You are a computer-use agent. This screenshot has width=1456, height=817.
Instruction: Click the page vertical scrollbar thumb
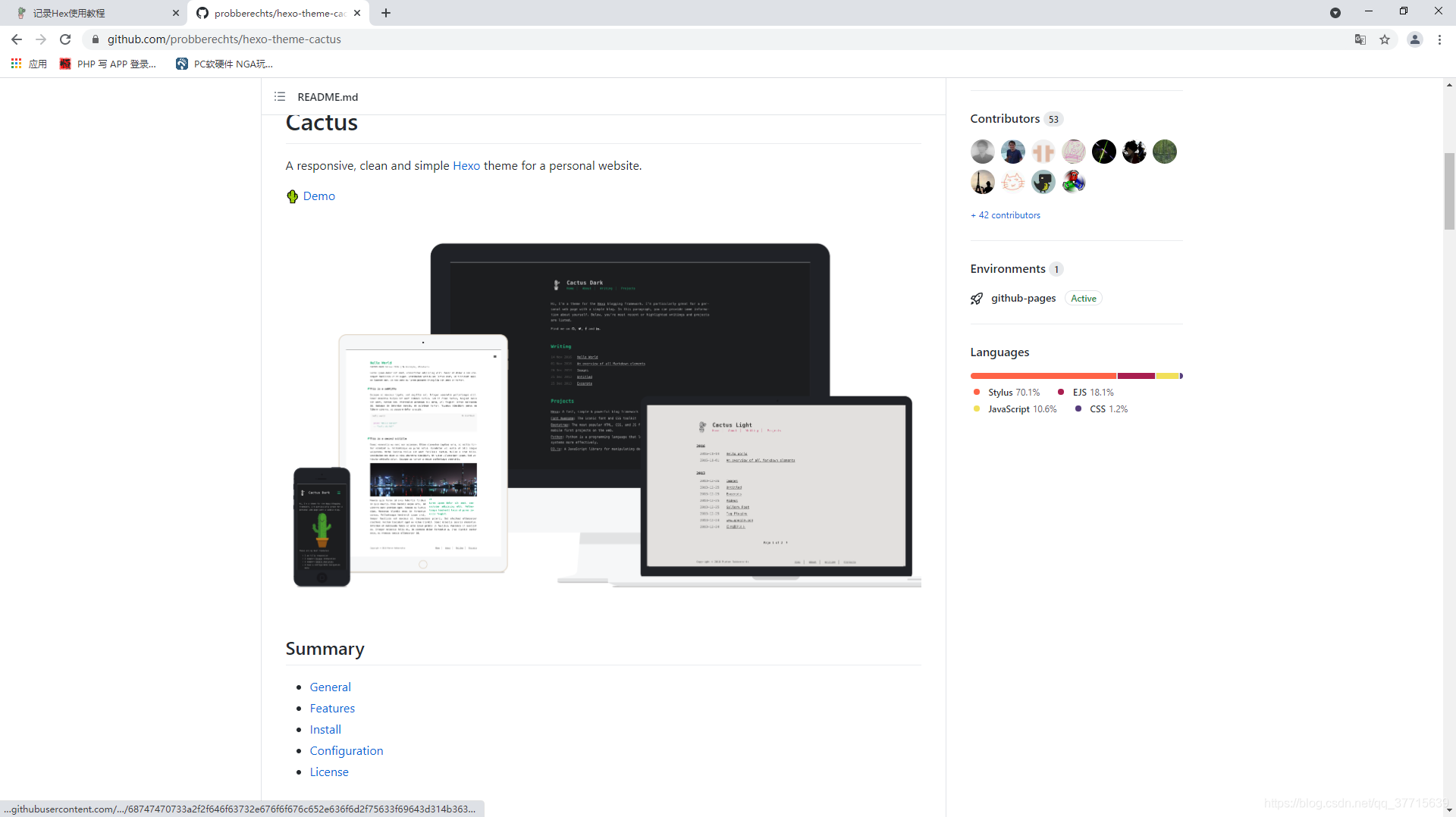pos(1449,191)
